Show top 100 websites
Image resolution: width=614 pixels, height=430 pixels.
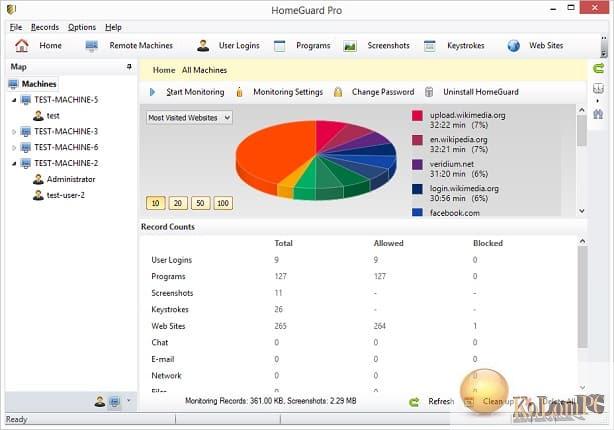pyautogui.click(x=223, y=203)
